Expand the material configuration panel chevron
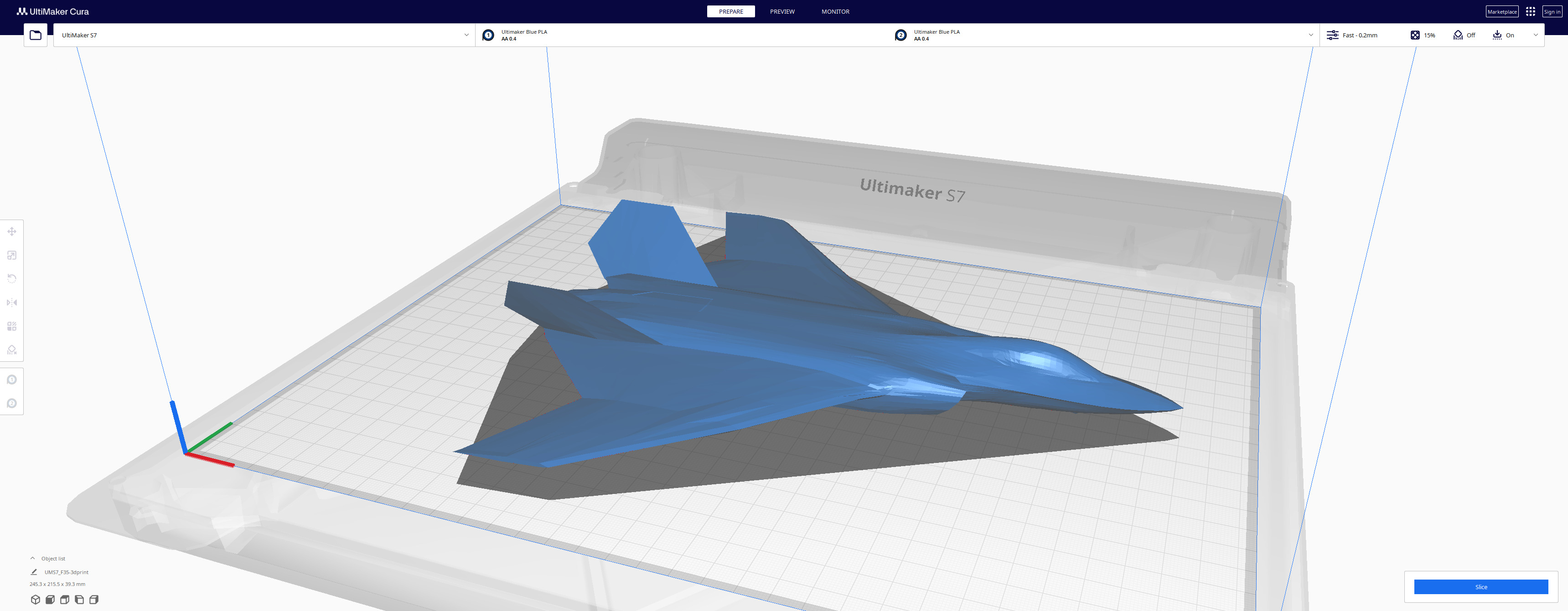 pyautogui.click(x=1310, y=35)
